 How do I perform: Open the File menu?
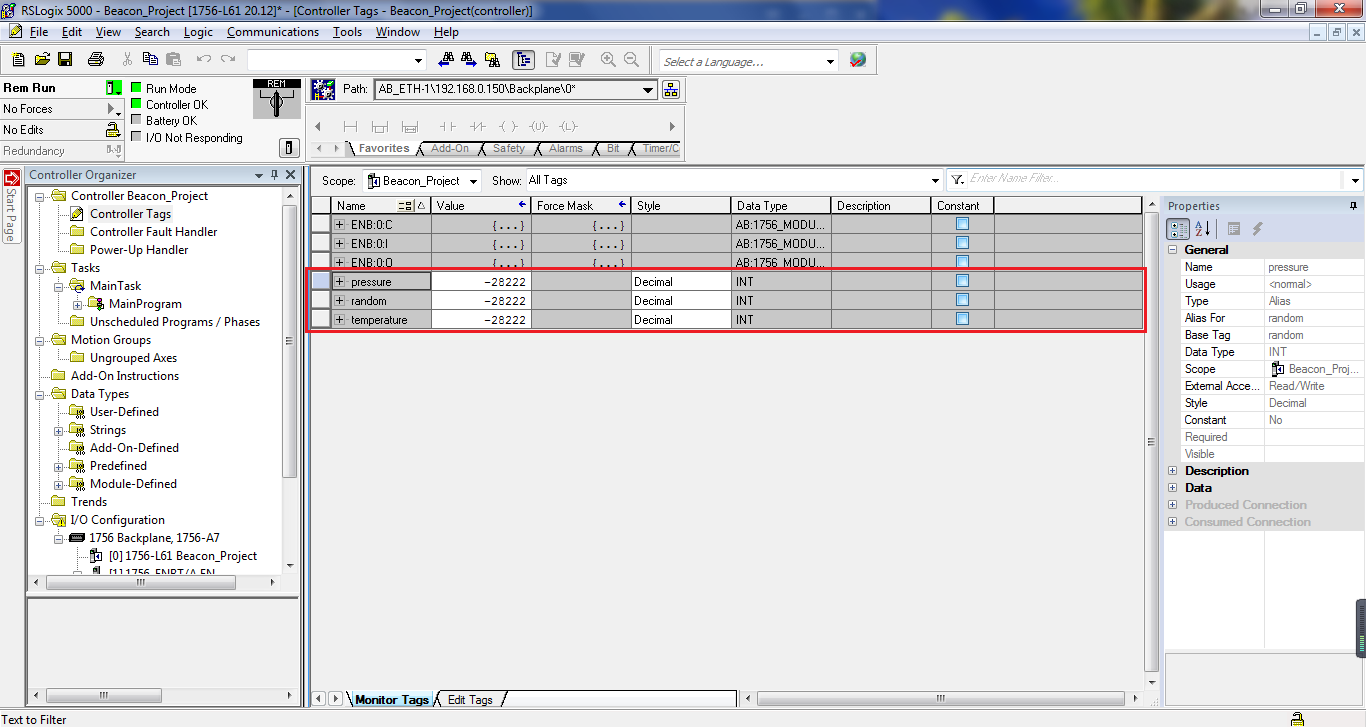tap(39, 32)
